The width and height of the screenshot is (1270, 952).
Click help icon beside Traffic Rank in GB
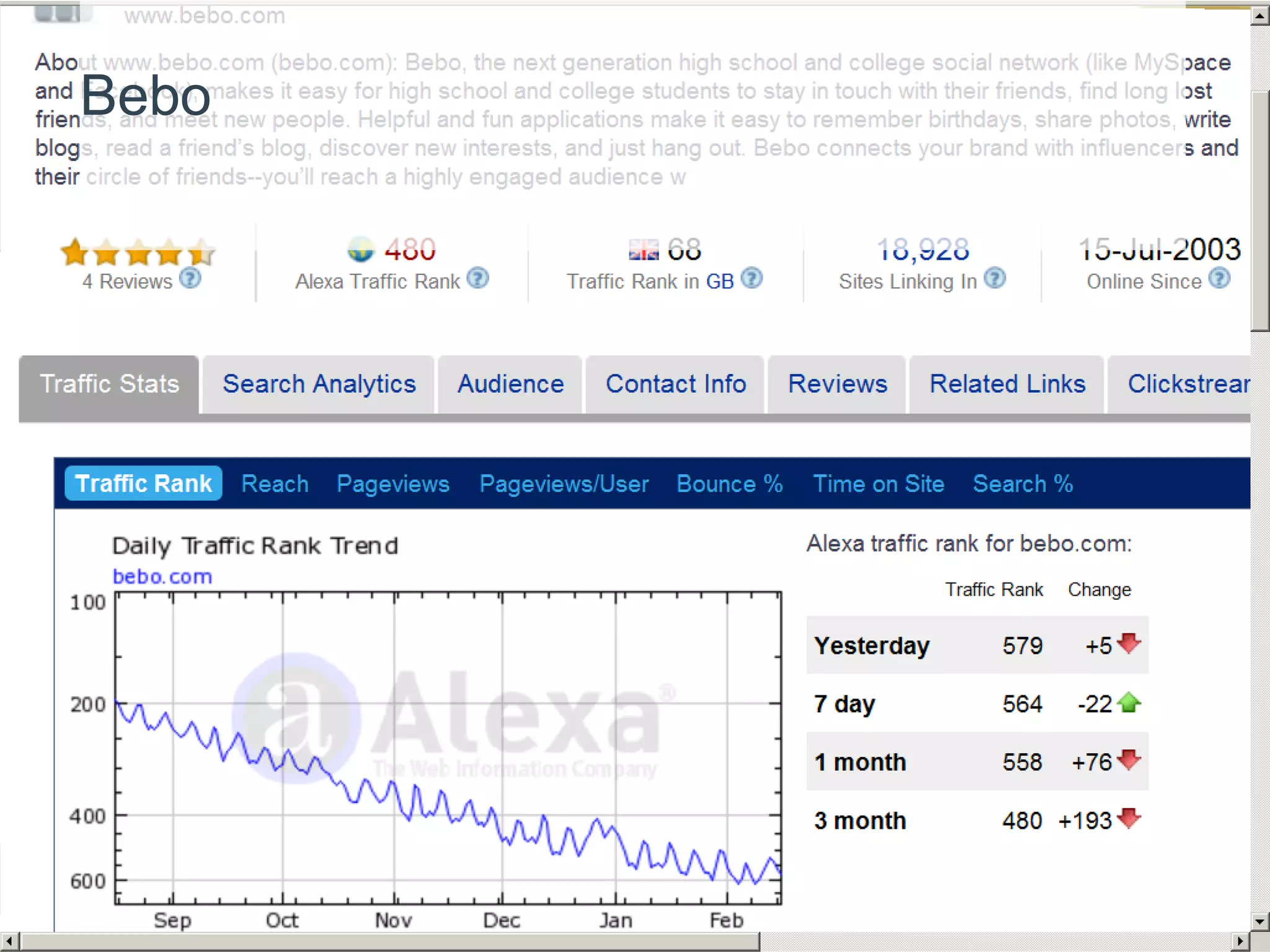(752, 278)
